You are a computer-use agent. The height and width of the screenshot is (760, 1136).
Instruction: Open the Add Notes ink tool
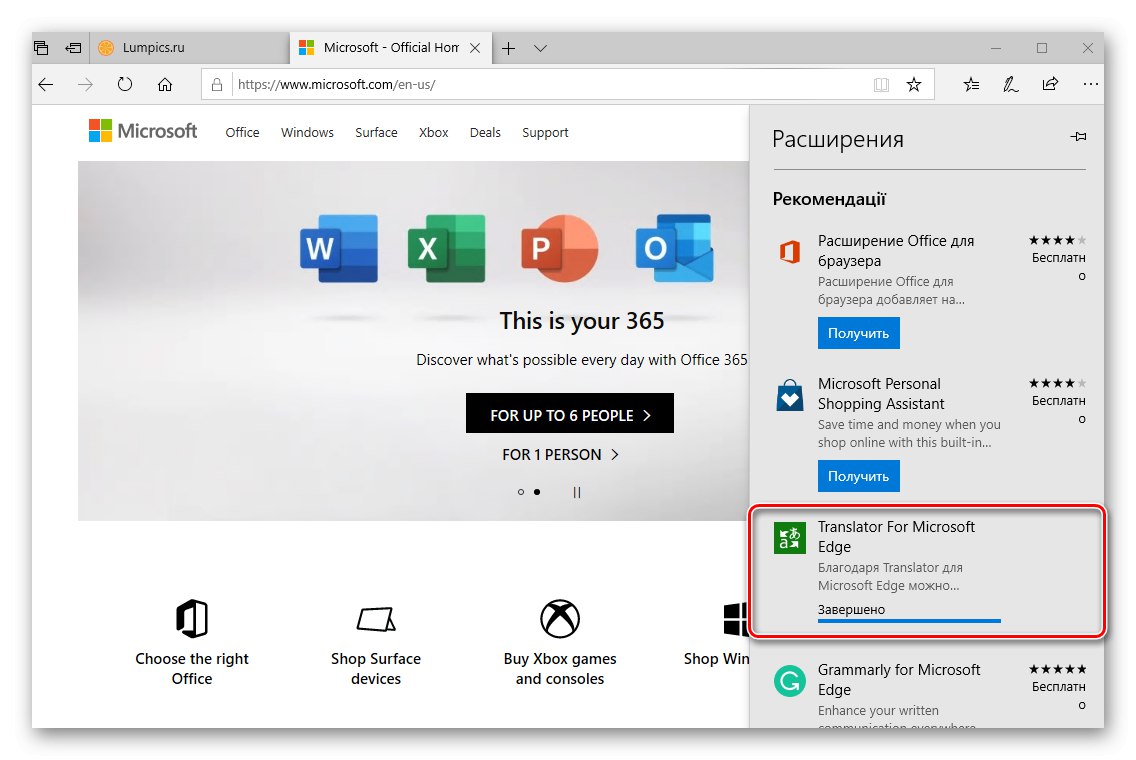click(1011, 85)
